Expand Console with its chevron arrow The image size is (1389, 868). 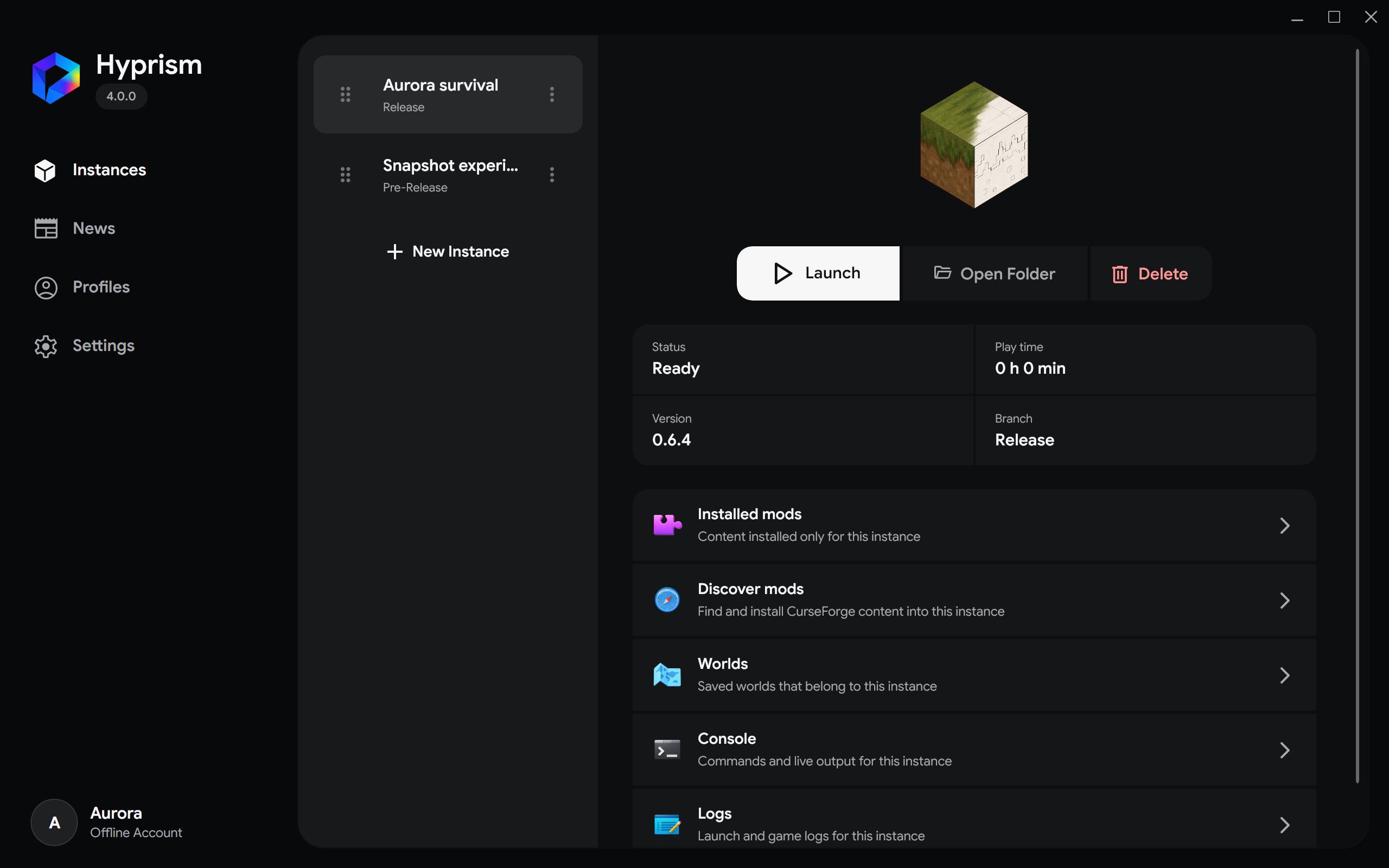(1285, 750)
